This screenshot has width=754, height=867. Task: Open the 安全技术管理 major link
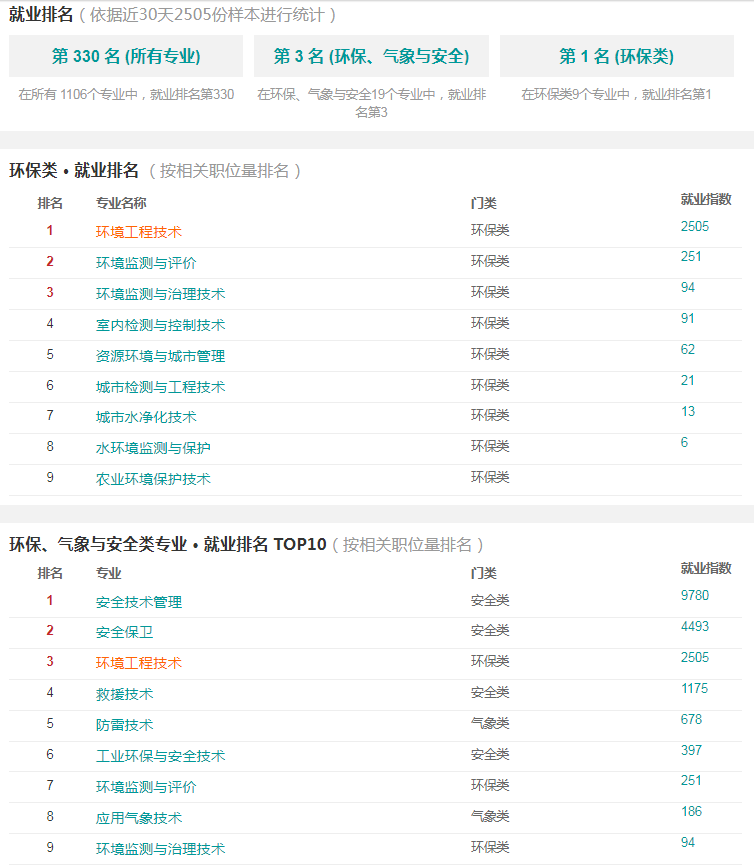click(139, 602)
